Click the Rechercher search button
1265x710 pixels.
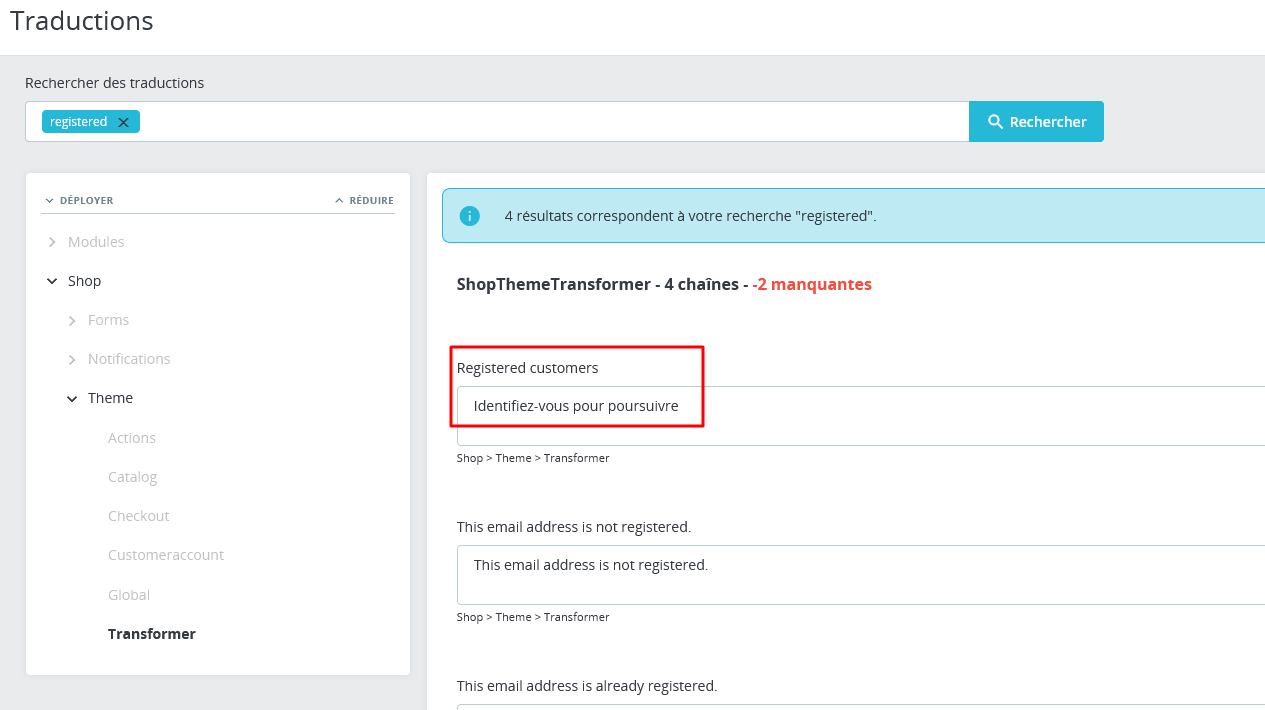click(x=1036, y=121)
